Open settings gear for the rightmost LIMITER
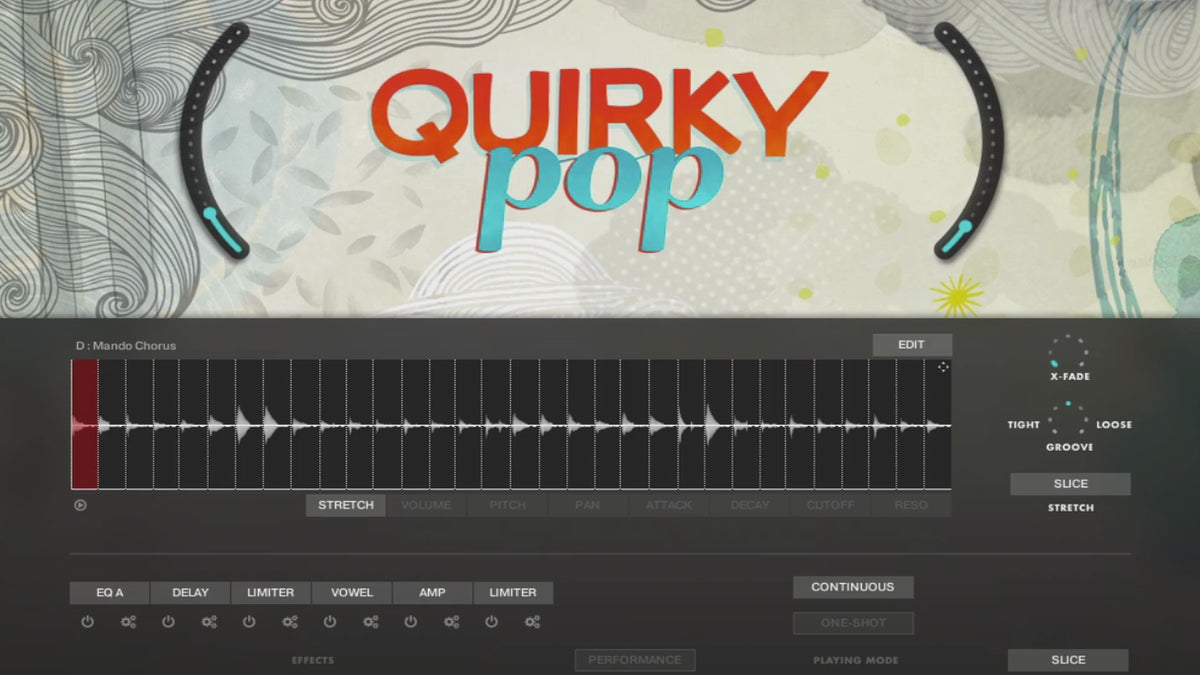Image resolution: width=1200 pixels, height=675 pixels. [x=533, y=622]
